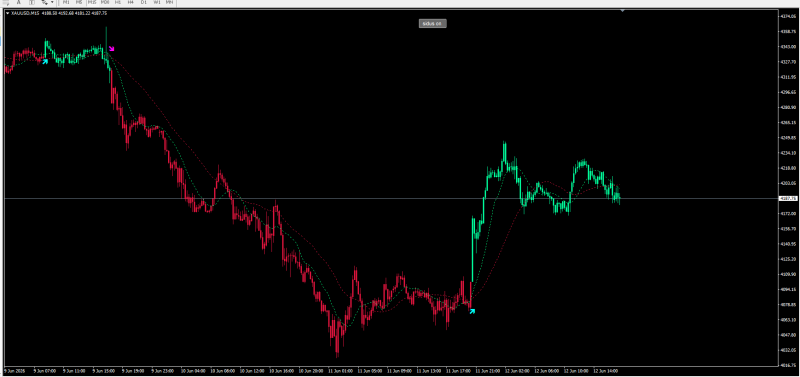
Task: Click the 4343.00 price scale label
Action: (x=788, y=46)
